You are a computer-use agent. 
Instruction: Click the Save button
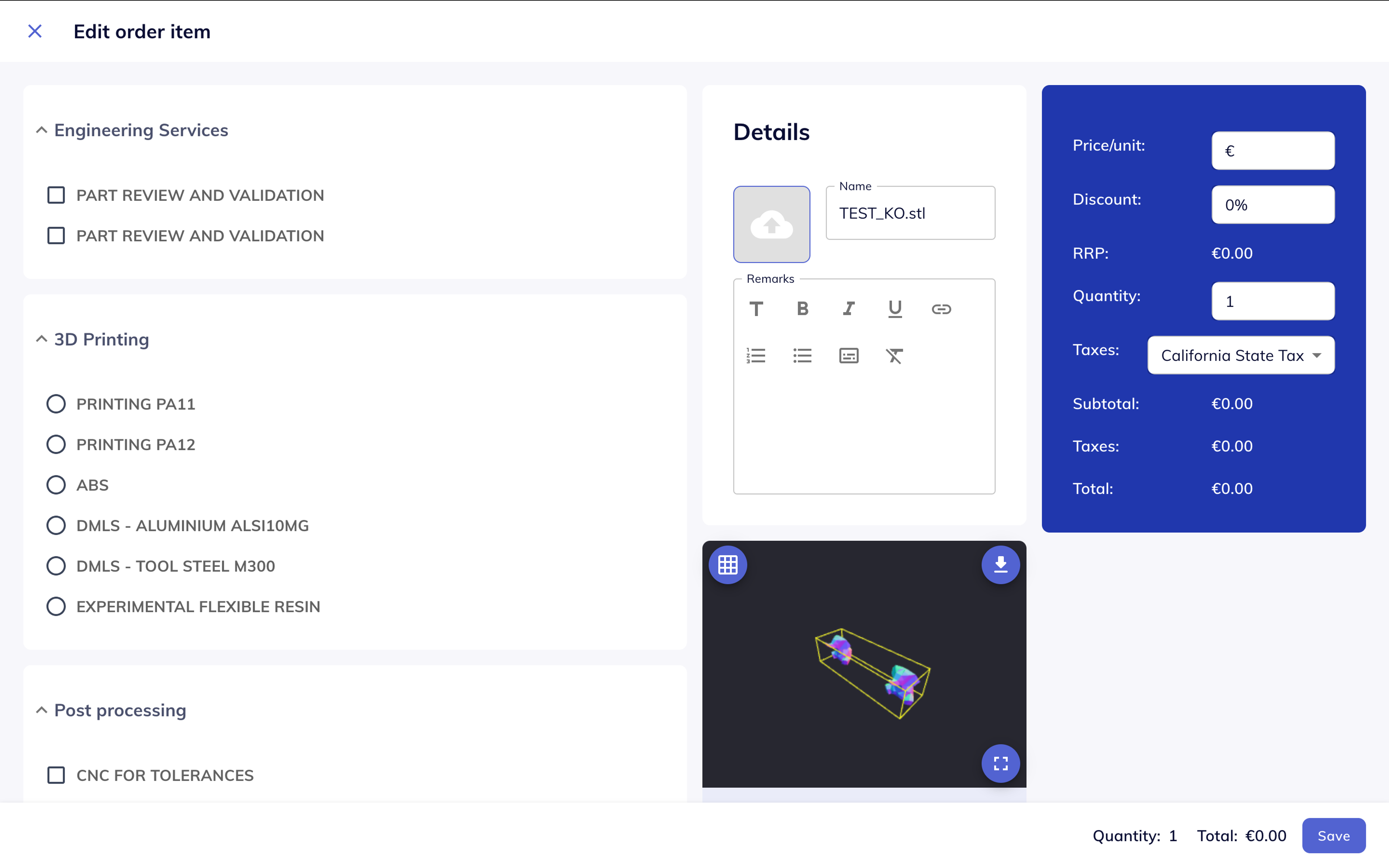tap(1333, 835)
